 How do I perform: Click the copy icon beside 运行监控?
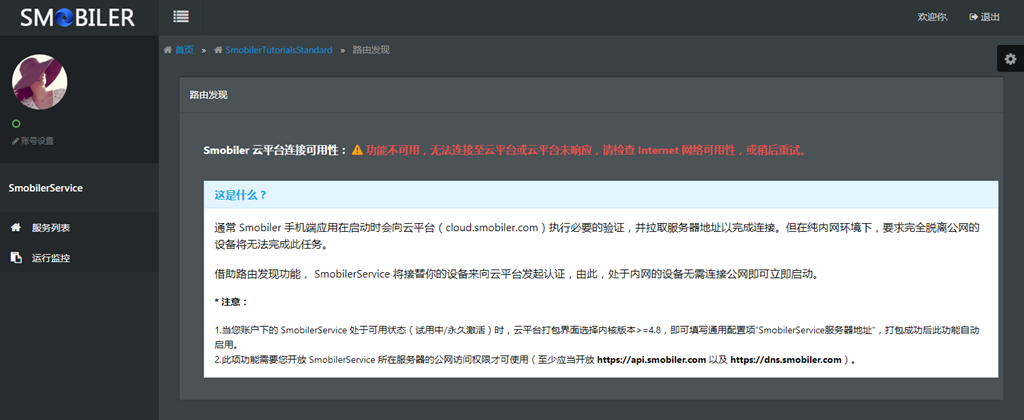(x=16, y=258)
